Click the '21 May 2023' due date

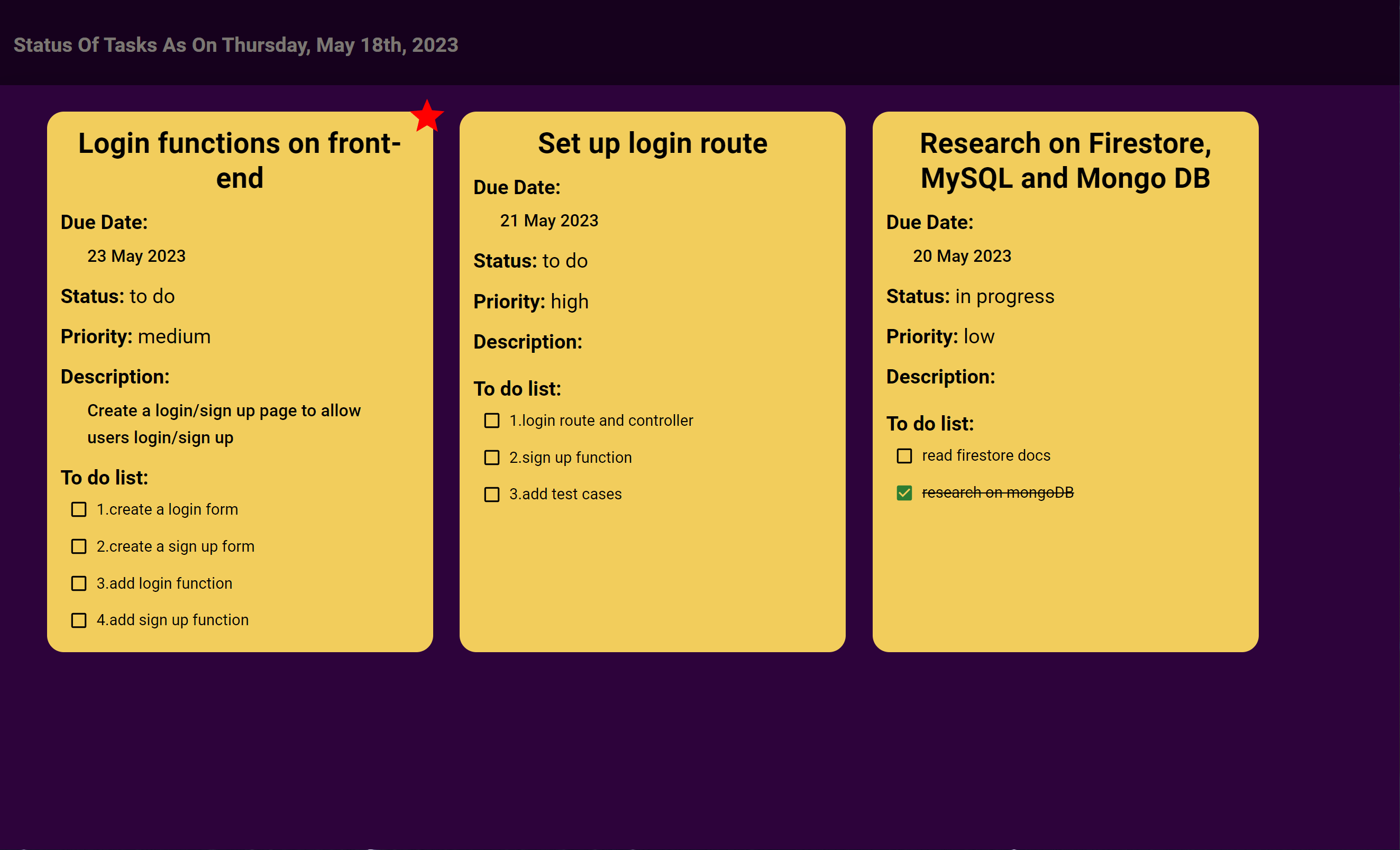tap(549, 221)
